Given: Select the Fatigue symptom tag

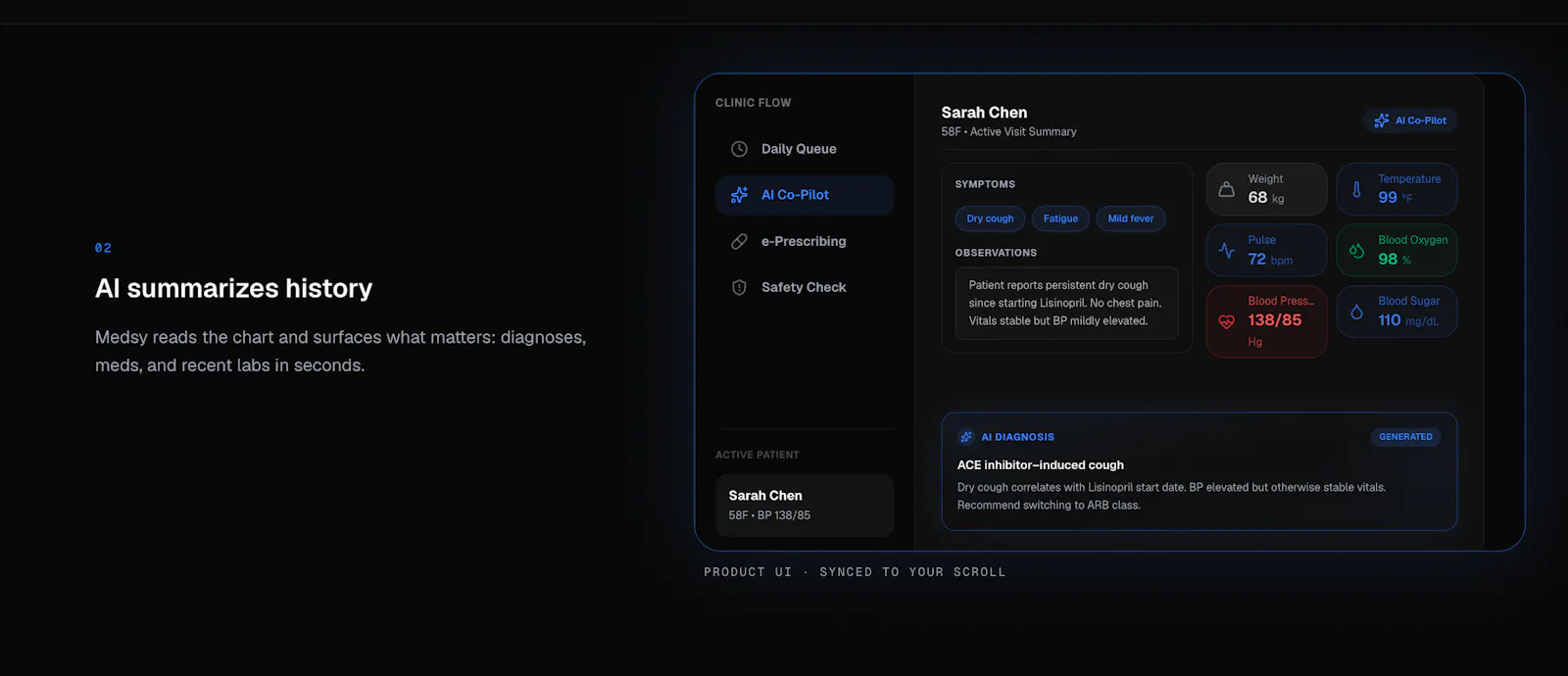Looking at the screenshot, I should pyautogui.click(x=1060, y=218).
